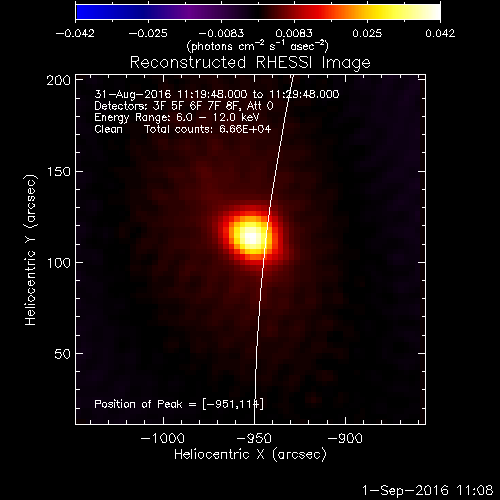Click the color scale bar at the top

tap(258, 12)
